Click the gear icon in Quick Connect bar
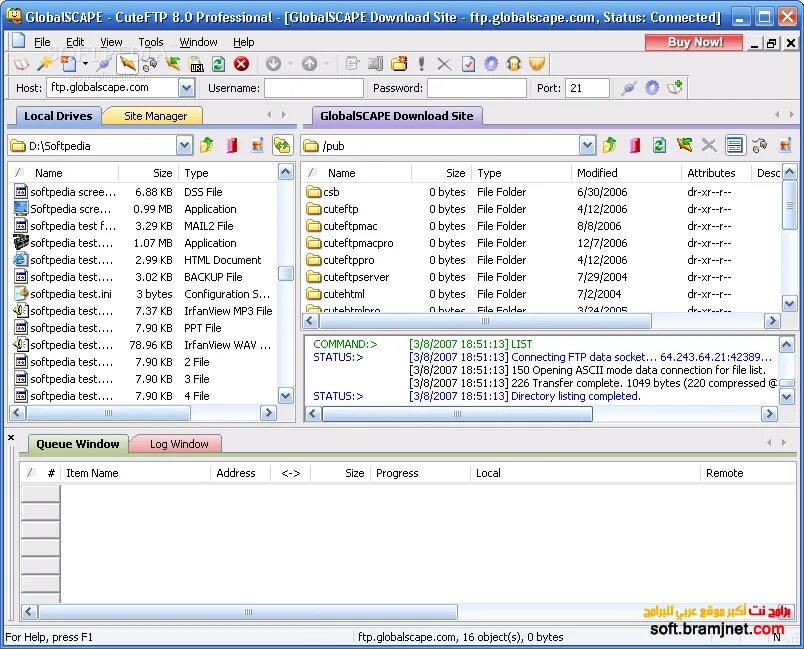This screenshot has height=649, width=804. point(652,88)
